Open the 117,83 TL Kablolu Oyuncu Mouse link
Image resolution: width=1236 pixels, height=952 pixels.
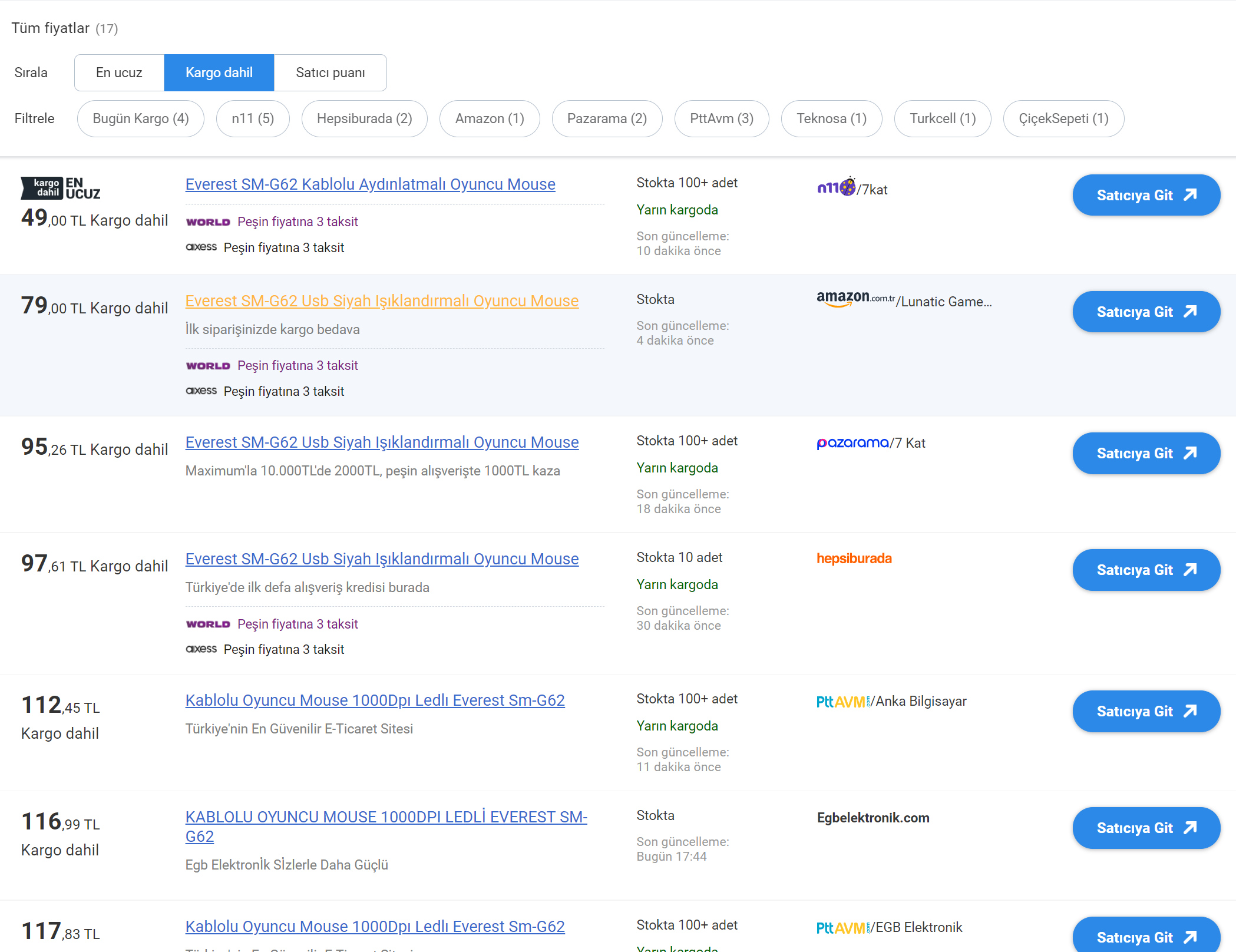375,926
